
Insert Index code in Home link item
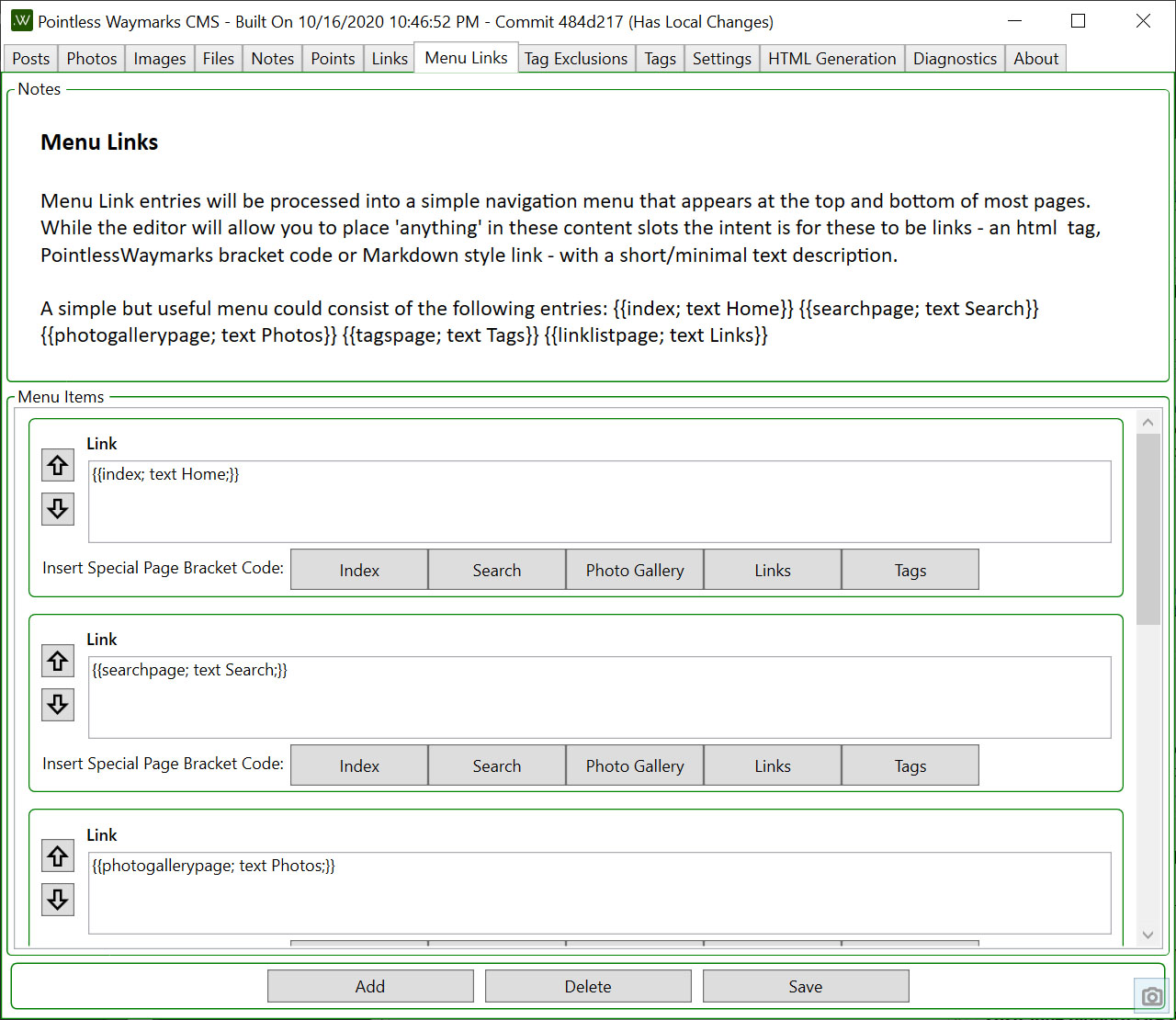click(359, 570)
